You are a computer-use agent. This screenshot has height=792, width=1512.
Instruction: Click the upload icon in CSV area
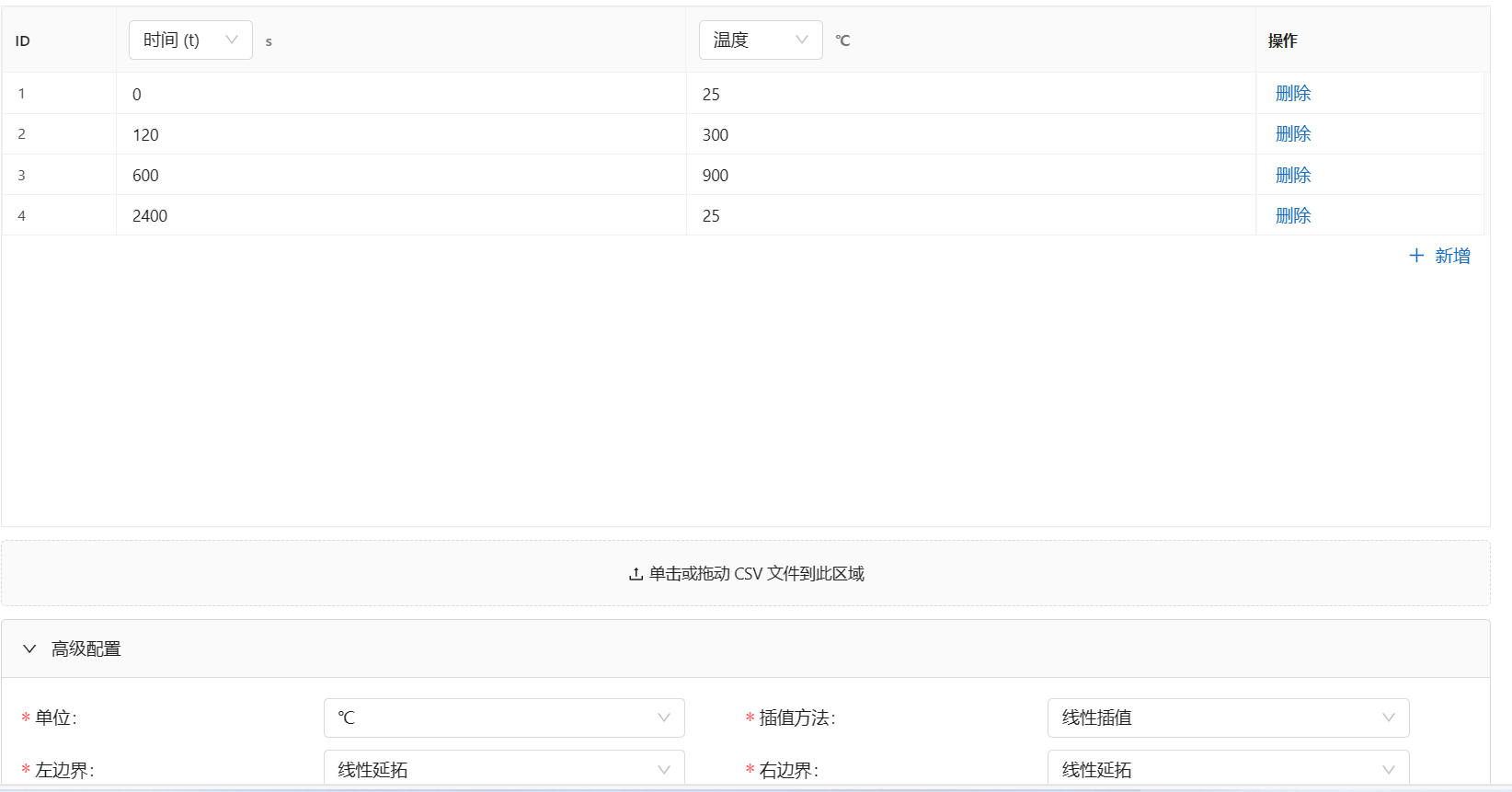[636, 574]
